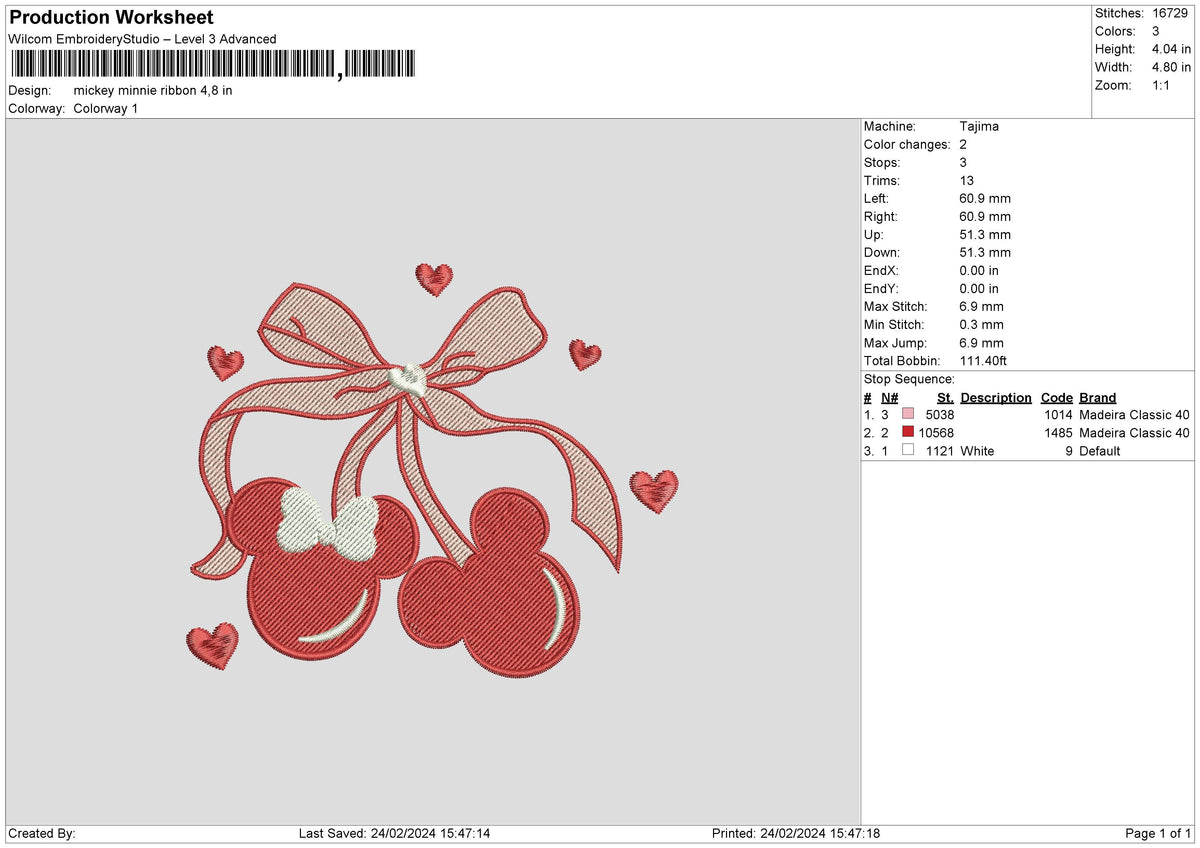Click the 'White' description in row 3
The height and width of the screenshot is (848, 1200).
[977, 450]
